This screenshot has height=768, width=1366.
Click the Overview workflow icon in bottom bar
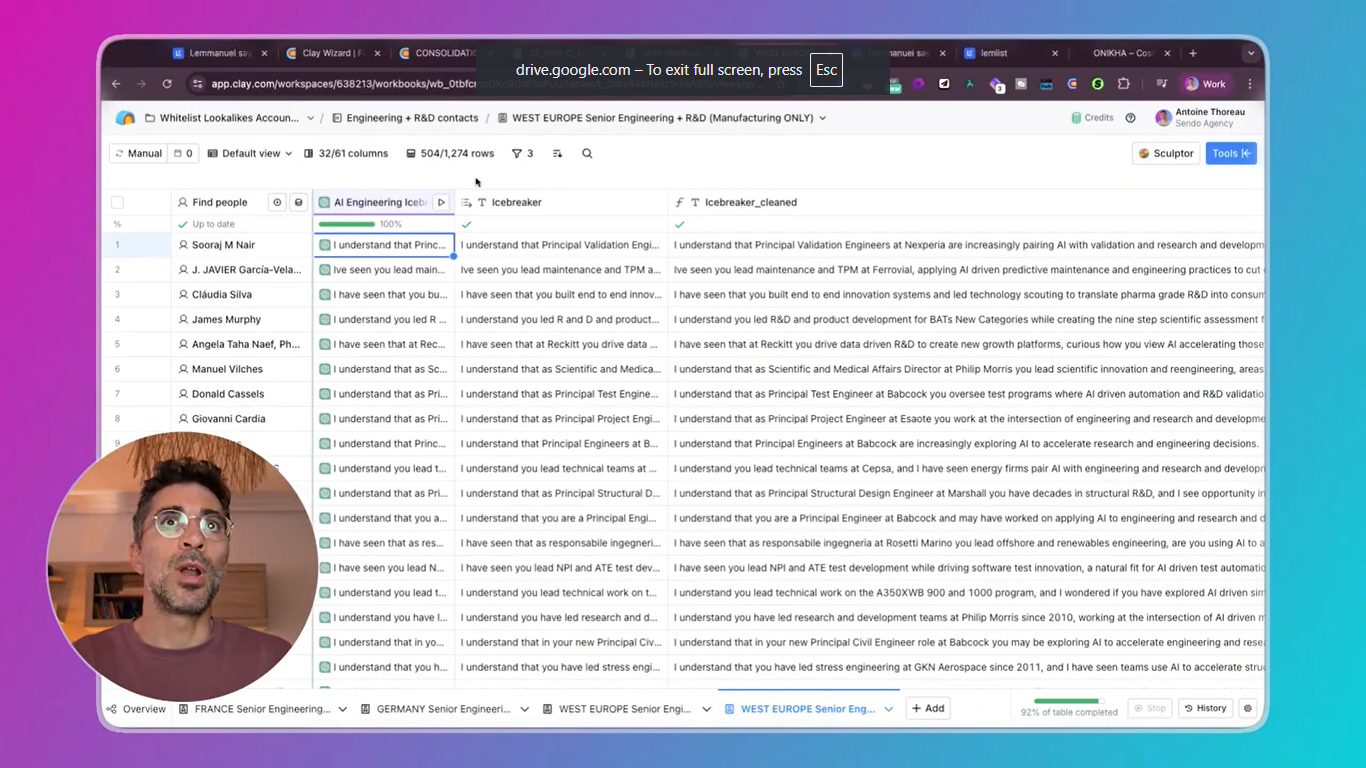click(x=112, y=709)
